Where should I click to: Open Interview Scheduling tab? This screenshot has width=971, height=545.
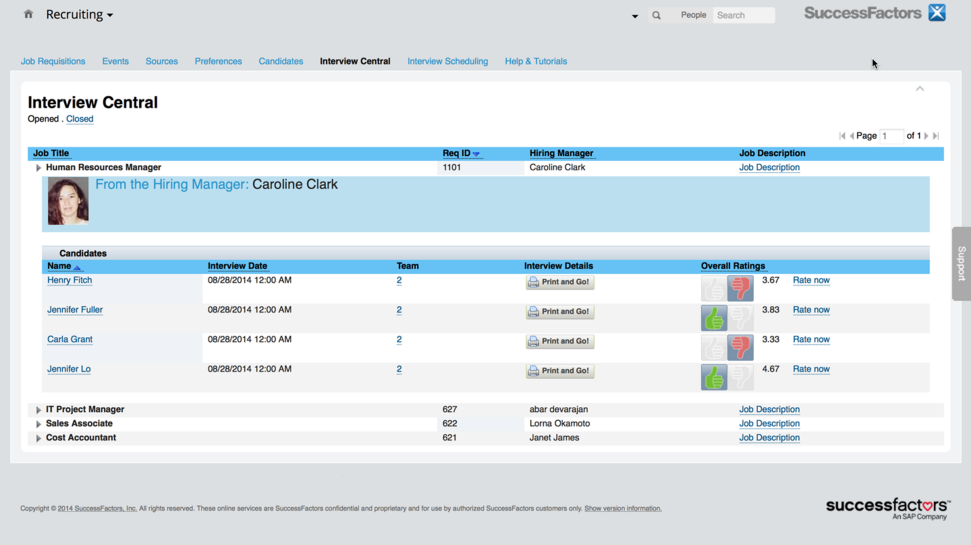pos(447,61)
